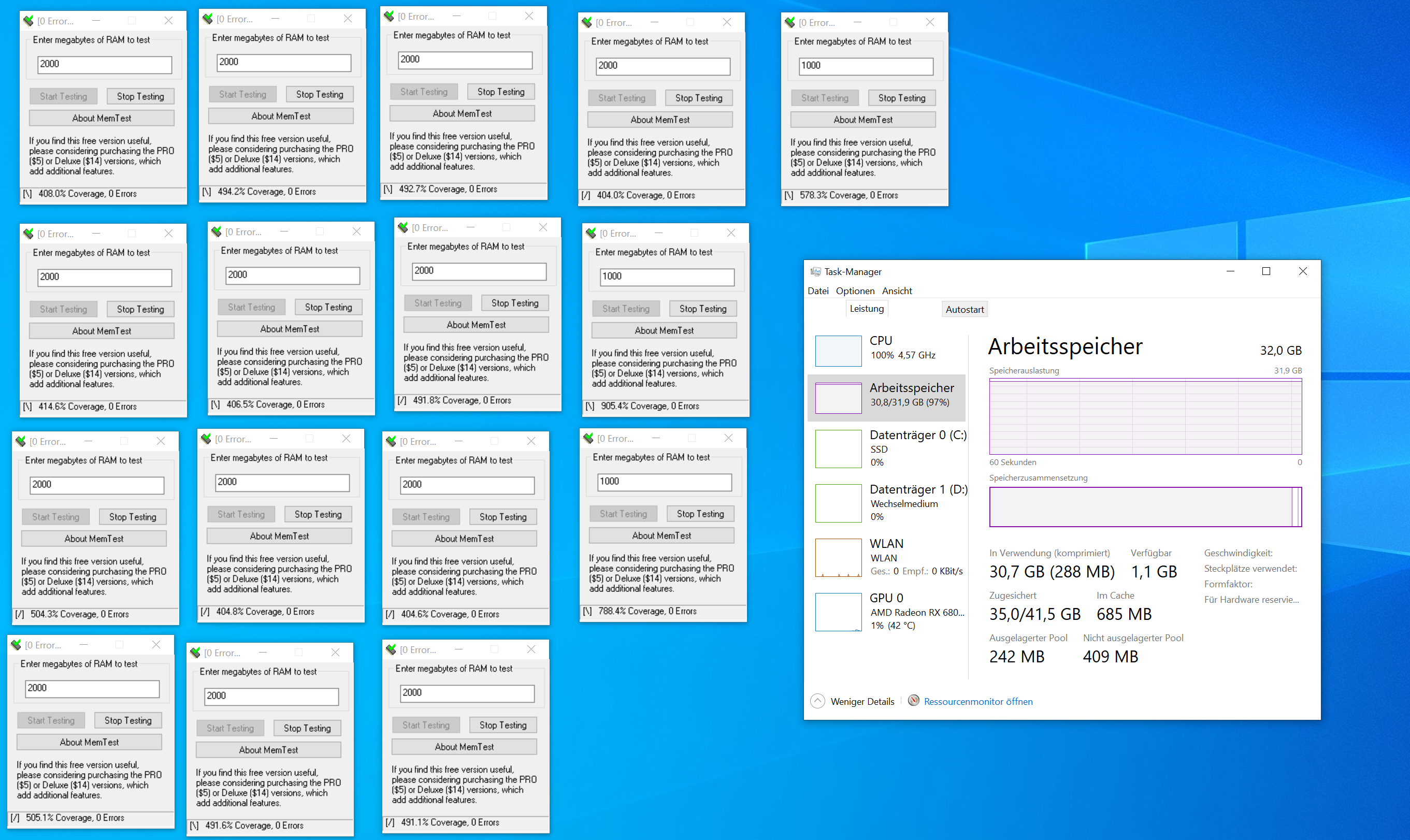1410x840 pixels.
Task: Click the MemTest icon of the 578.3% Coverage window
Action: [x=789, y=23]
